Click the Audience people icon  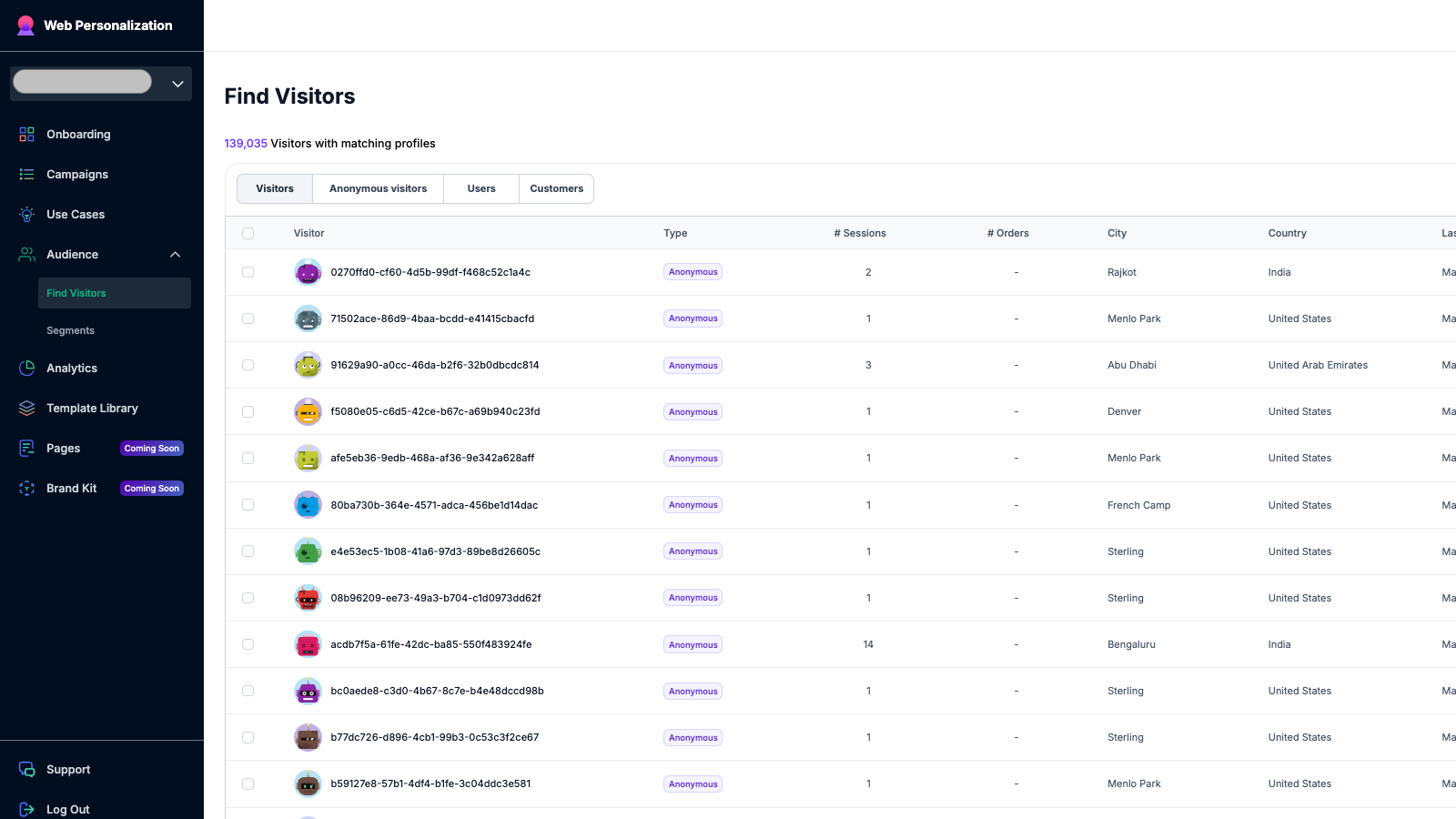[27, 255]
